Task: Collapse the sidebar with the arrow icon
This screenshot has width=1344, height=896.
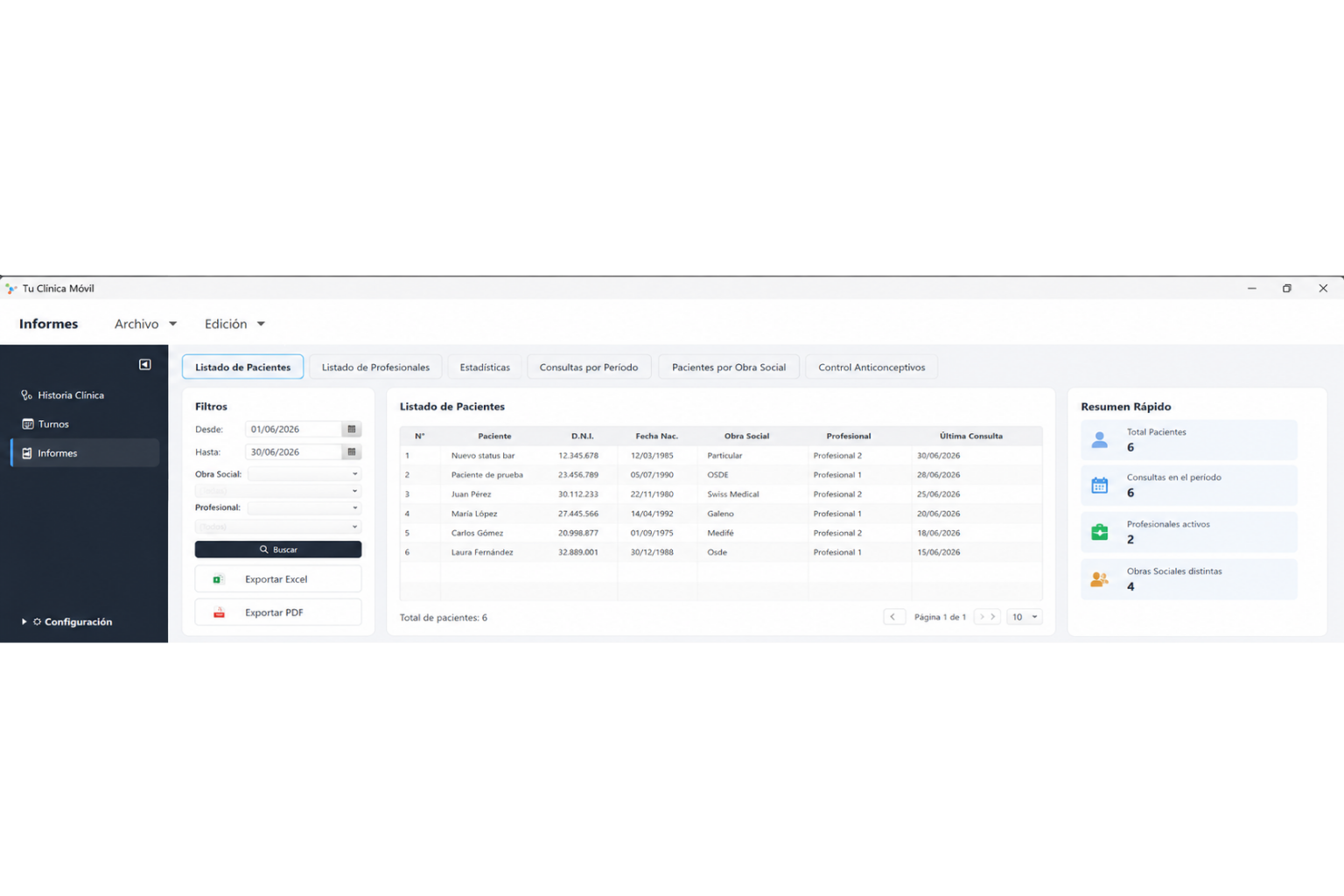Action: tap(145, 364)
